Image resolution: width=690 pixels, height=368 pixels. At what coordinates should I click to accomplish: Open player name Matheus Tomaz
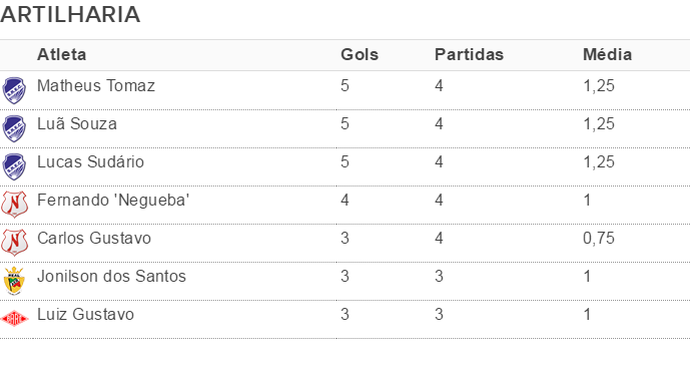tap(96, 85)
